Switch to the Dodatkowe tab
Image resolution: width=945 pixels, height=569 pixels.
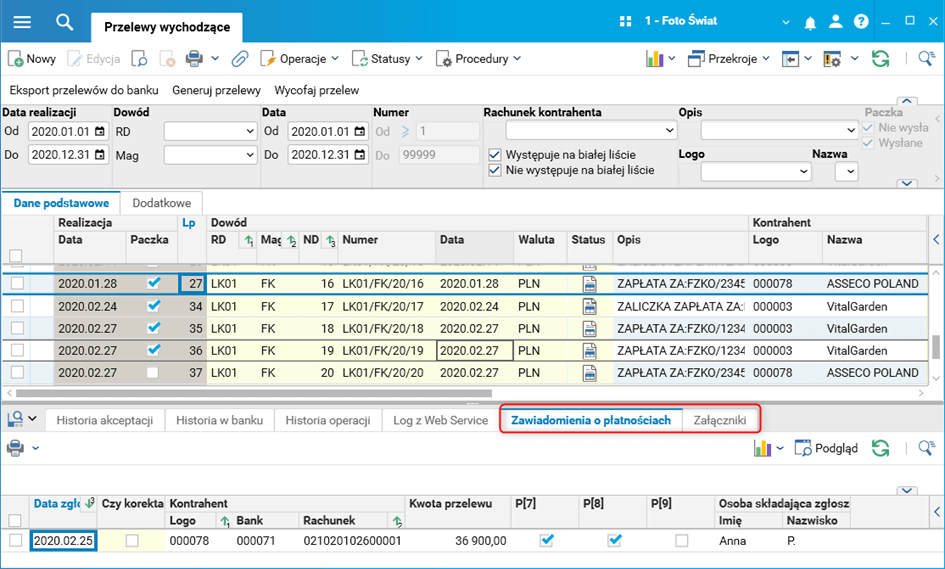pos(163,202)
